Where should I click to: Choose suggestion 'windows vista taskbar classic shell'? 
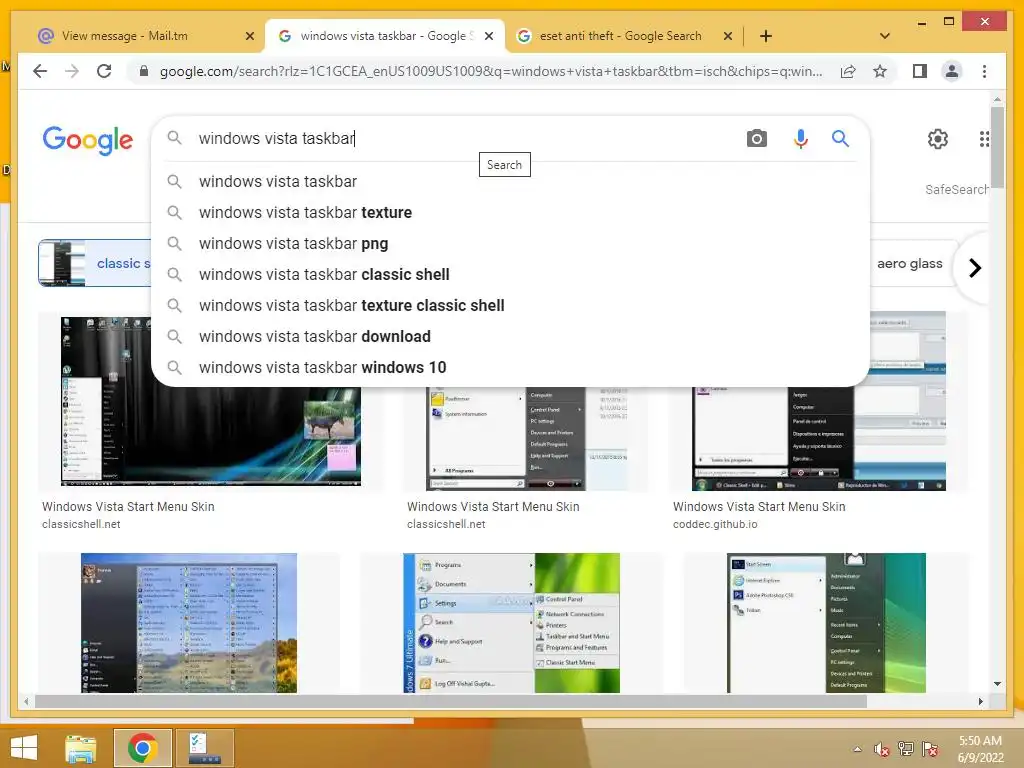click(x=510, y=274)
